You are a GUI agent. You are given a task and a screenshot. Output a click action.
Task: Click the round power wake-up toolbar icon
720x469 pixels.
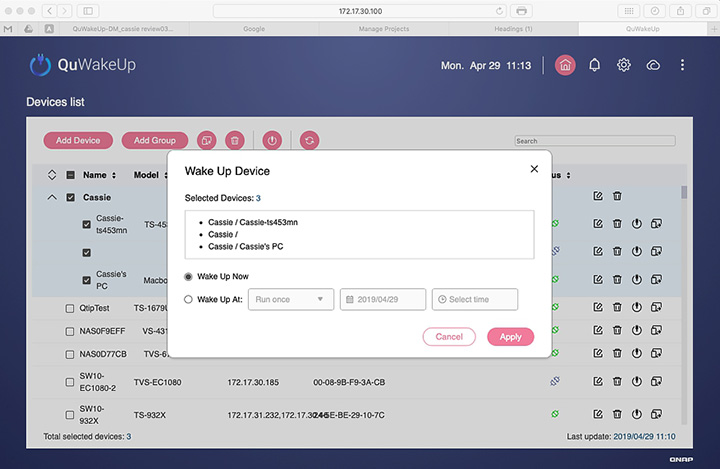[x=272, y=141]
